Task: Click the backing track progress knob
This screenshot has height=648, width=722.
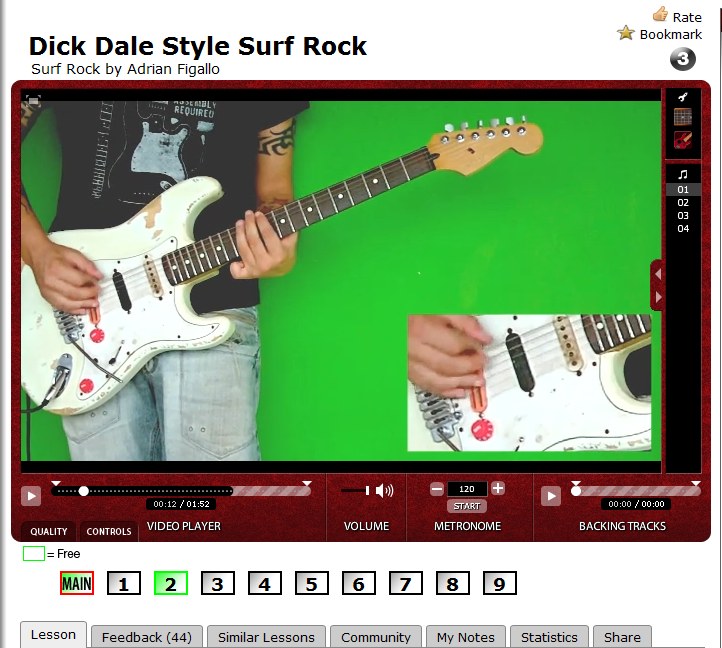Action: pos(576,491)
